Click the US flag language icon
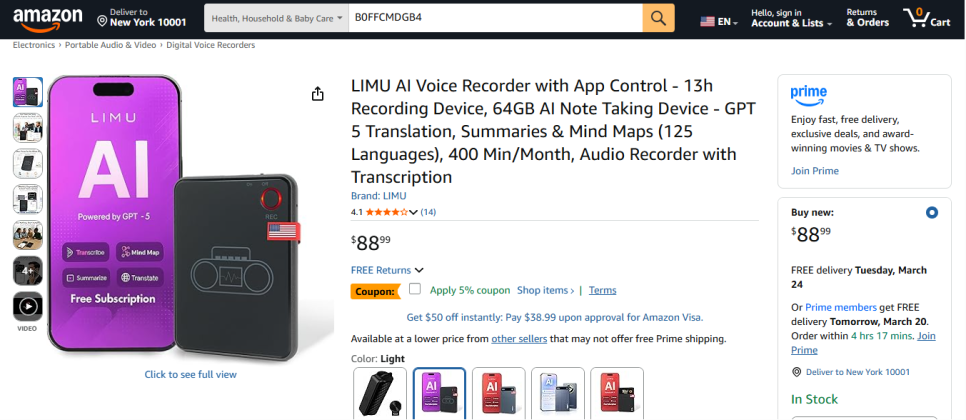This screenshot has height=420, width=966. coord(708,21)
